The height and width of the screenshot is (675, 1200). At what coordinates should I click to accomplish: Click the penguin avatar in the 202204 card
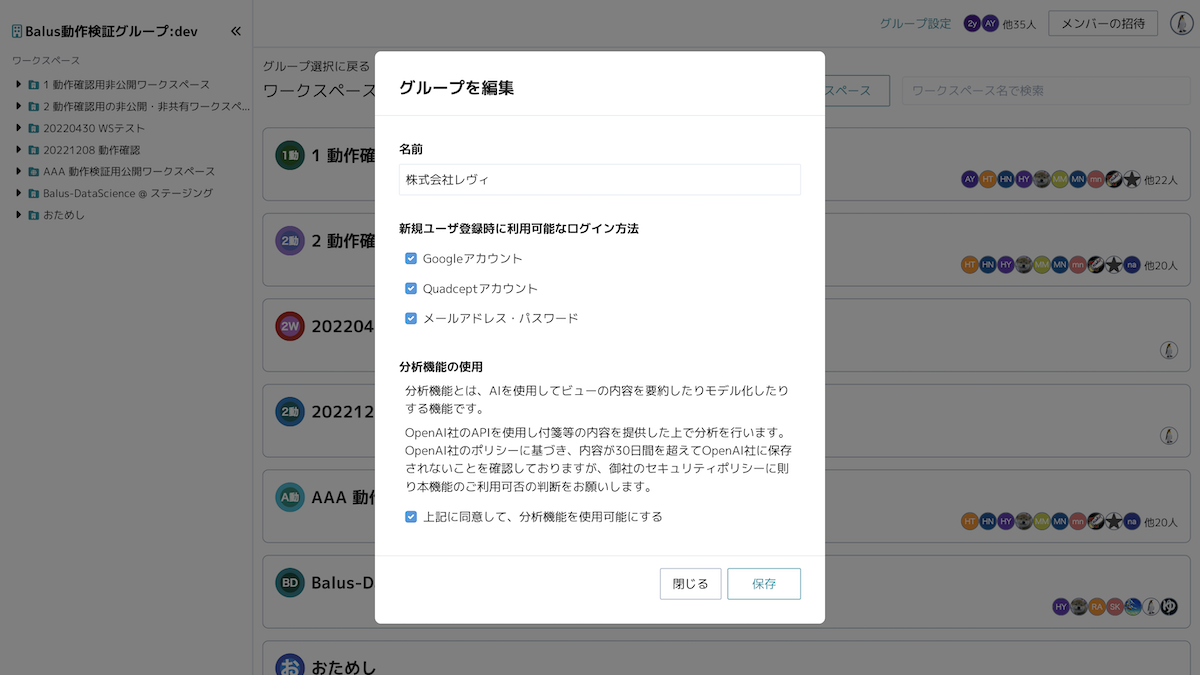(x=1169, y=350)
